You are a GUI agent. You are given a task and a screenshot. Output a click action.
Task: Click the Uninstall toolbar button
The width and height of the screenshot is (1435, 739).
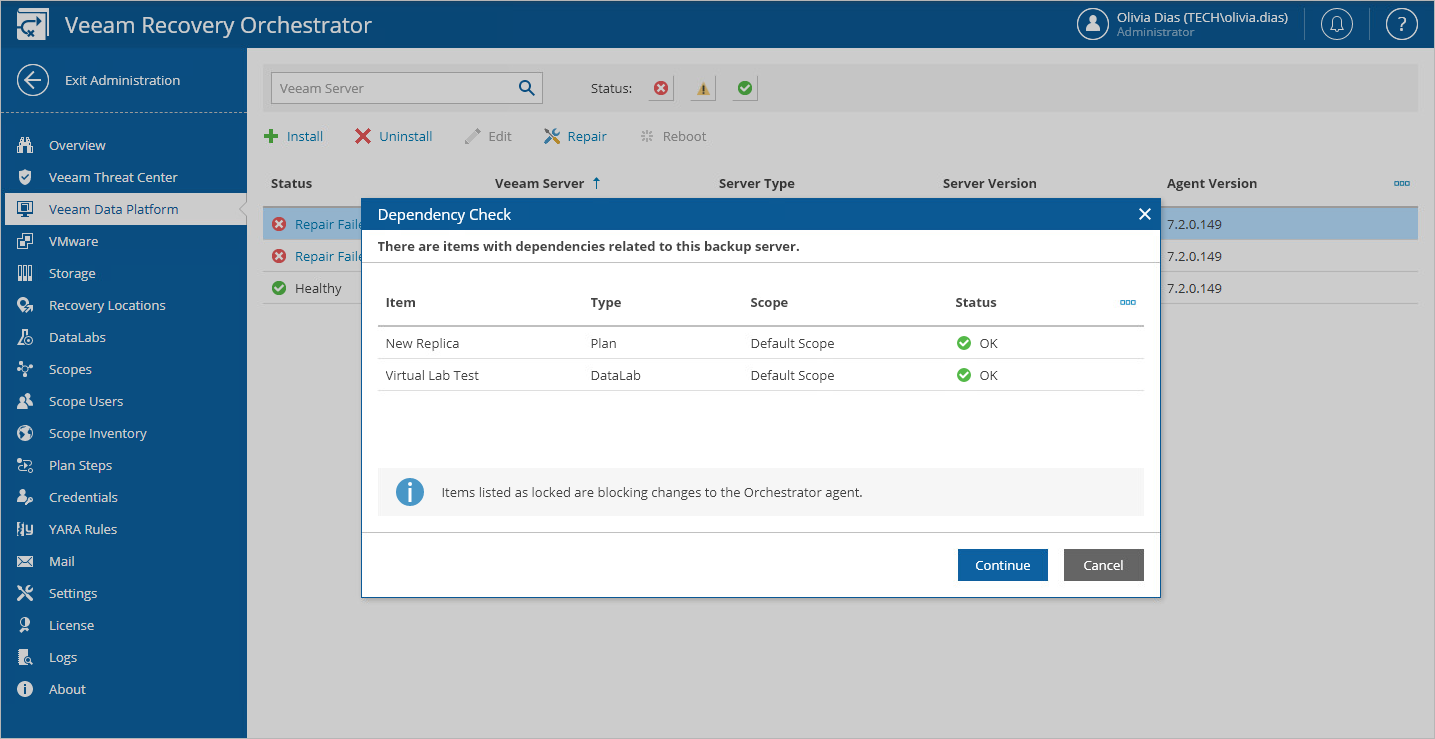tap(394, 136)
